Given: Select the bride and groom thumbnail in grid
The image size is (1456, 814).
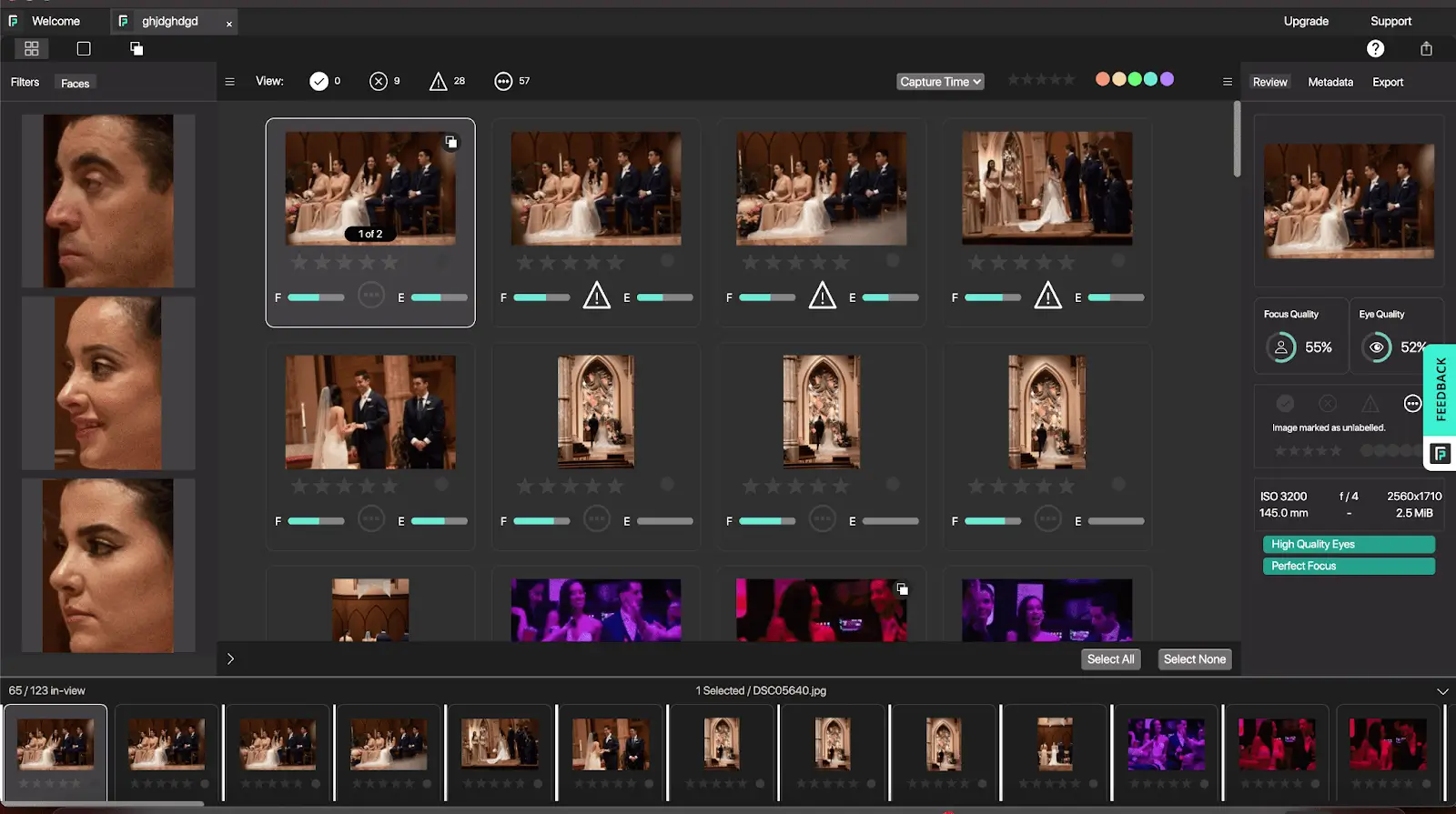Looking at the screenshot, I should coord(370,412).
